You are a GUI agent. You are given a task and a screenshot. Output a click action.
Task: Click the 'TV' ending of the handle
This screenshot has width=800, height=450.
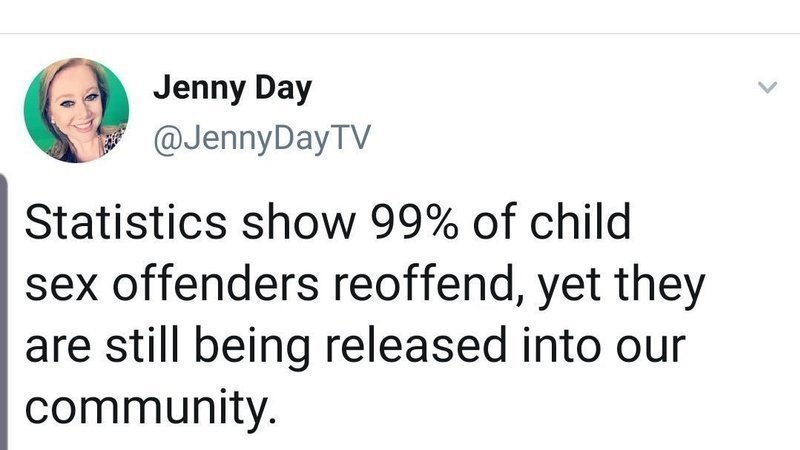(x=350, y=137)
